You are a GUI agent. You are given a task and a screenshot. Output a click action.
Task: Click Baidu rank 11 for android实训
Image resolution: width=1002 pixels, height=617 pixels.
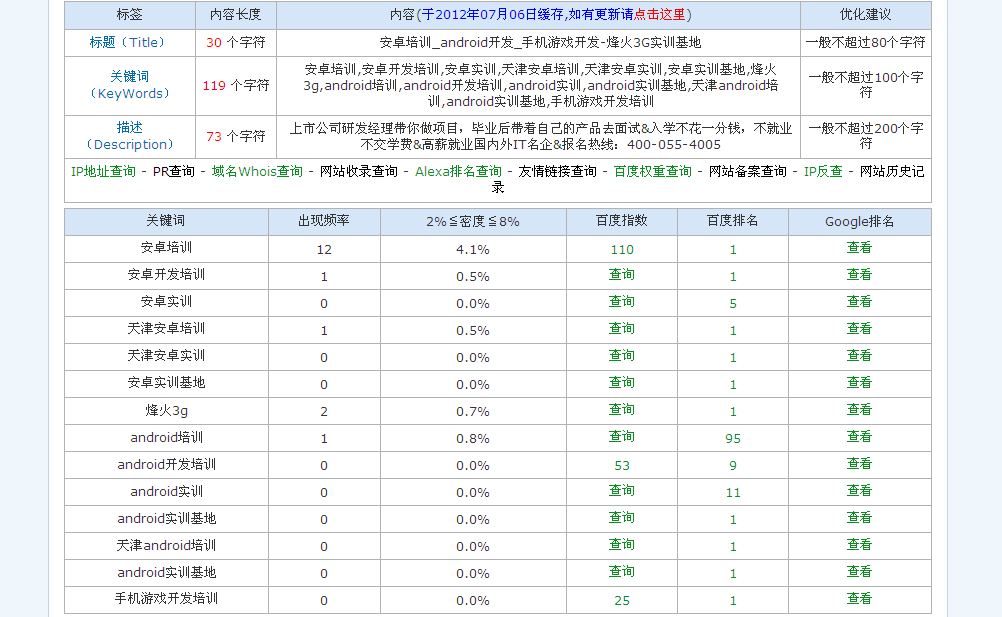[x=733, y=492]
